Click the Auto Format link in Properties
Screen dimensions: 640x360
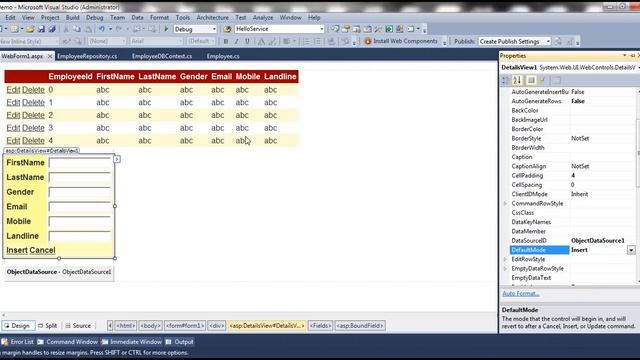coord(521,293)
